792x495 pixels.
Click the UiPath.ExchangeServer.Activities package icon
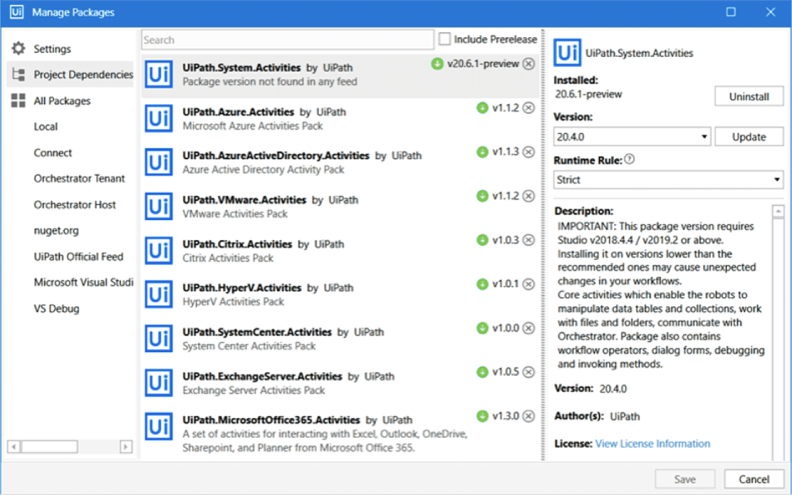[x=159, y=383]
